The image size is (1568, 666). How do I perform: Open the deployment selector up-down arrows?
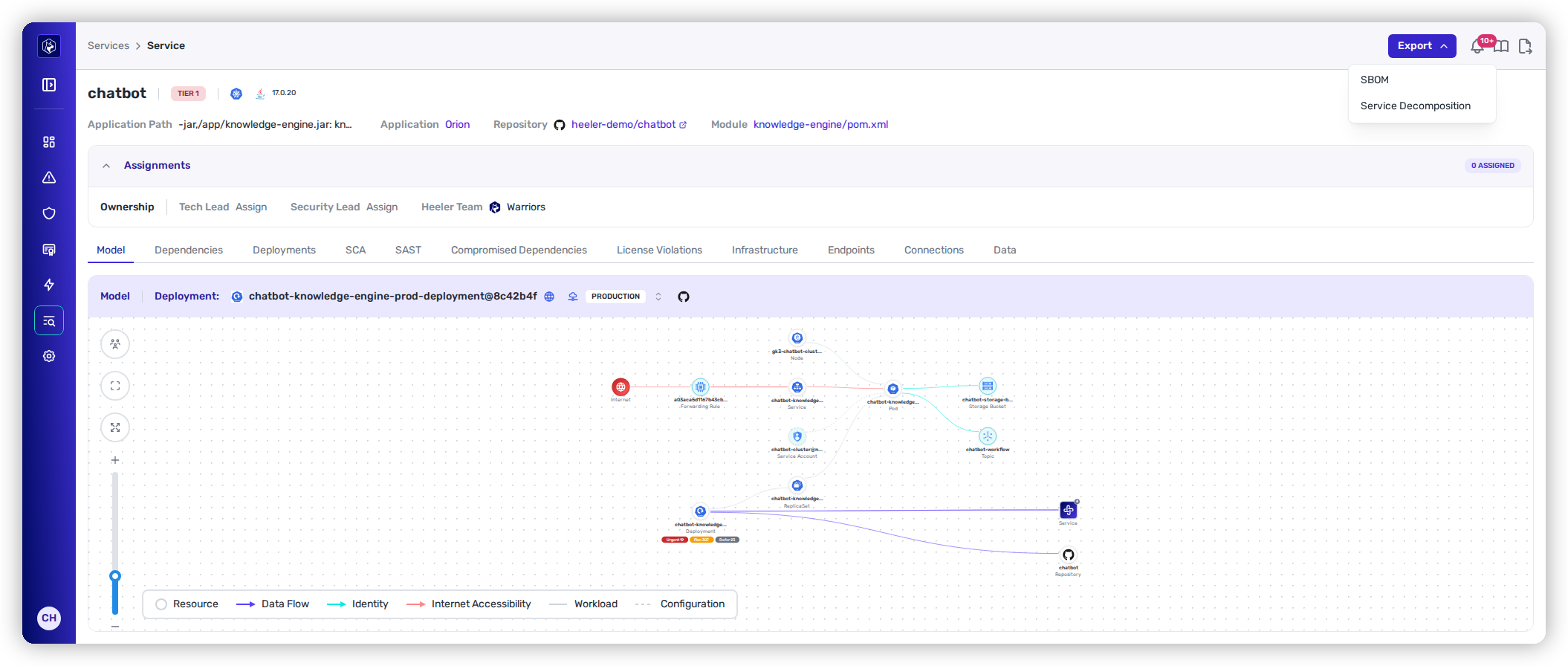658,297
